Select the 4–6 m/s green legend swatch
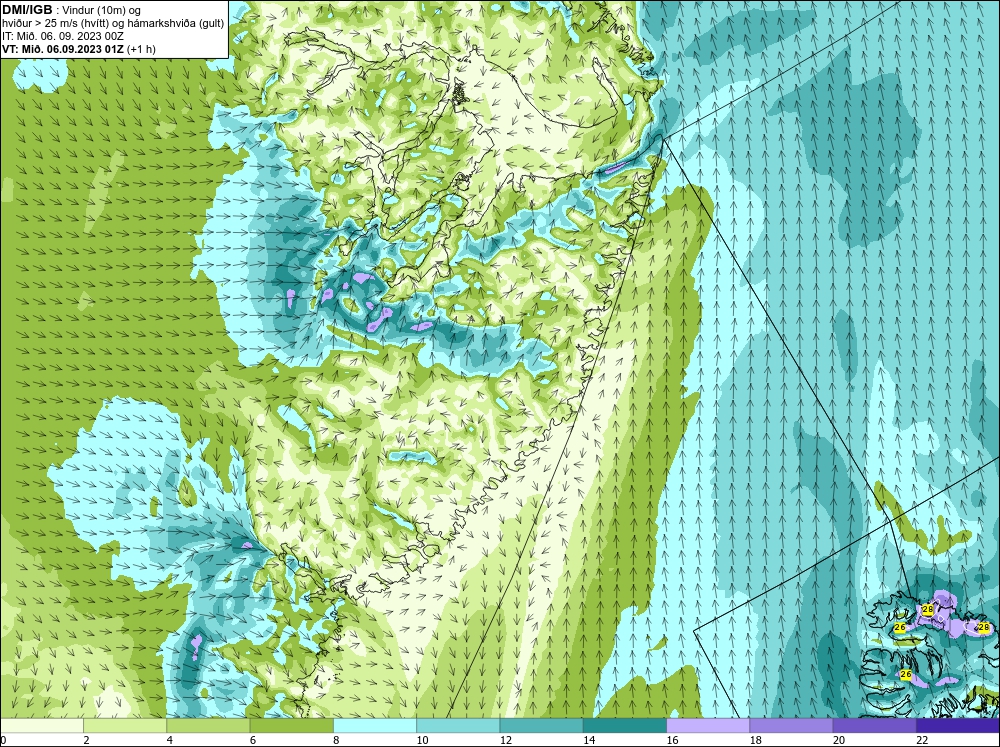 208,725
